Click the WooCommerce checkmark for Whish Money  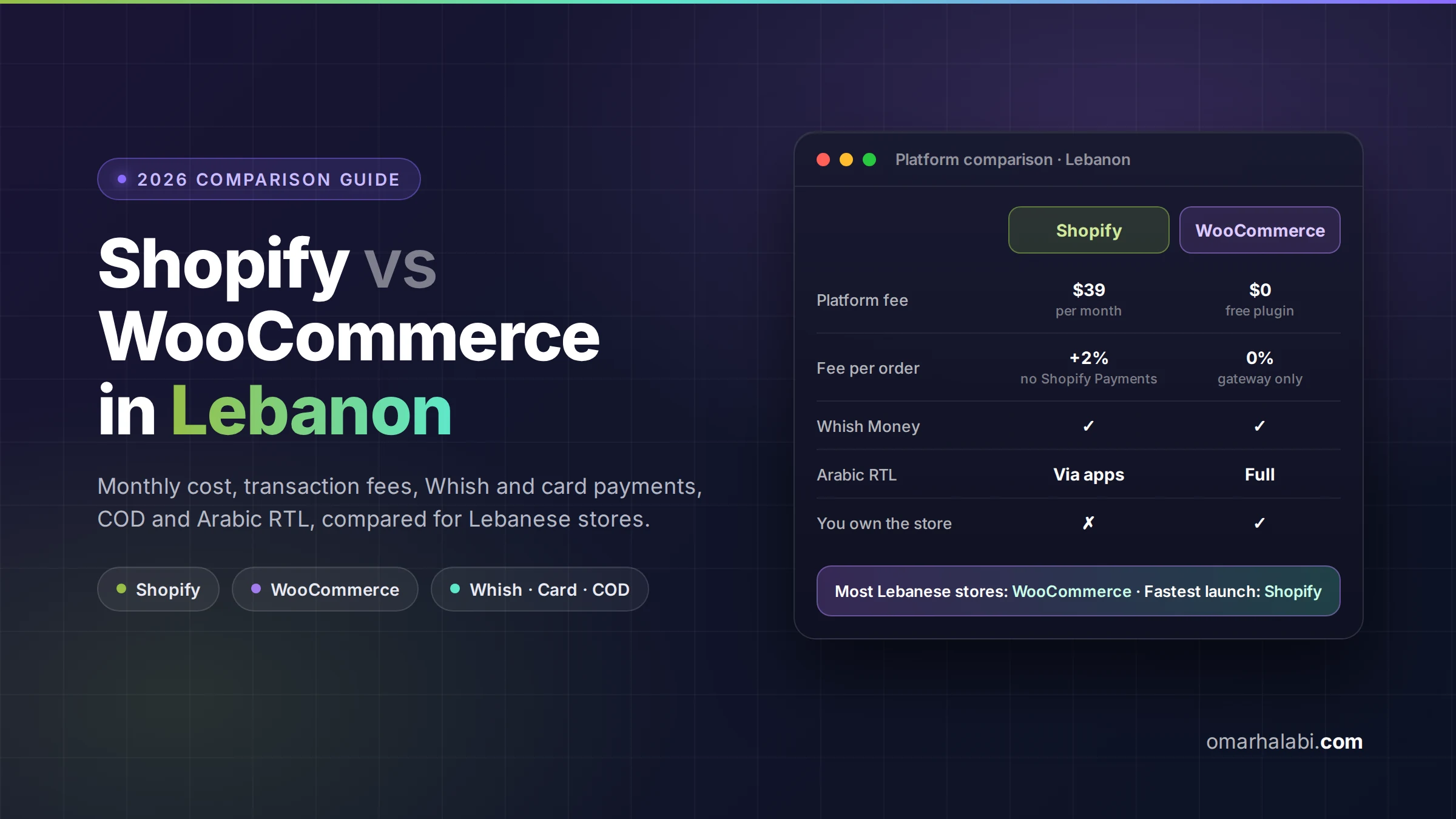(x=1259, y=426)
